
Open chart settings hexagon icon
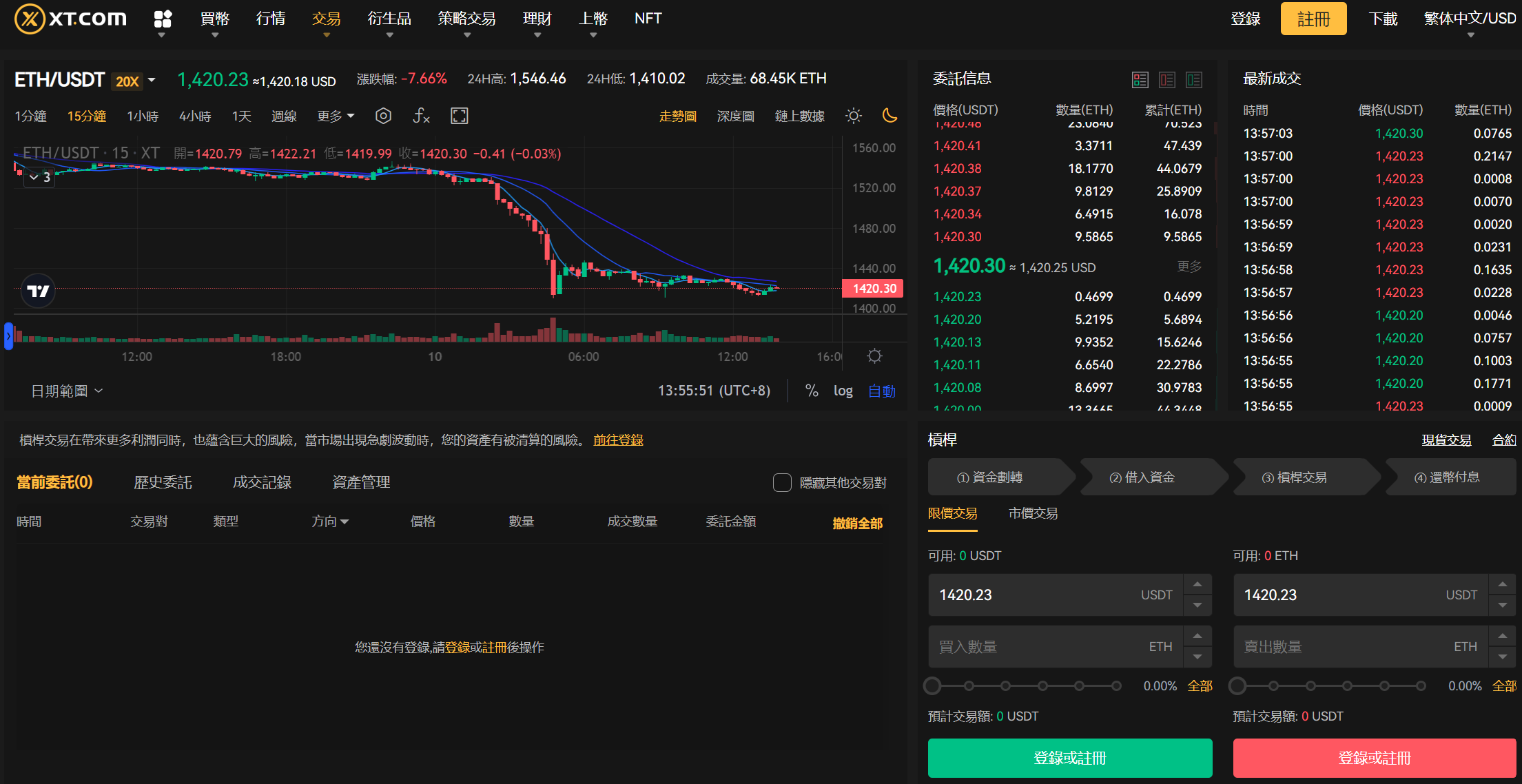pyautogui.click(x=383, y=116)
